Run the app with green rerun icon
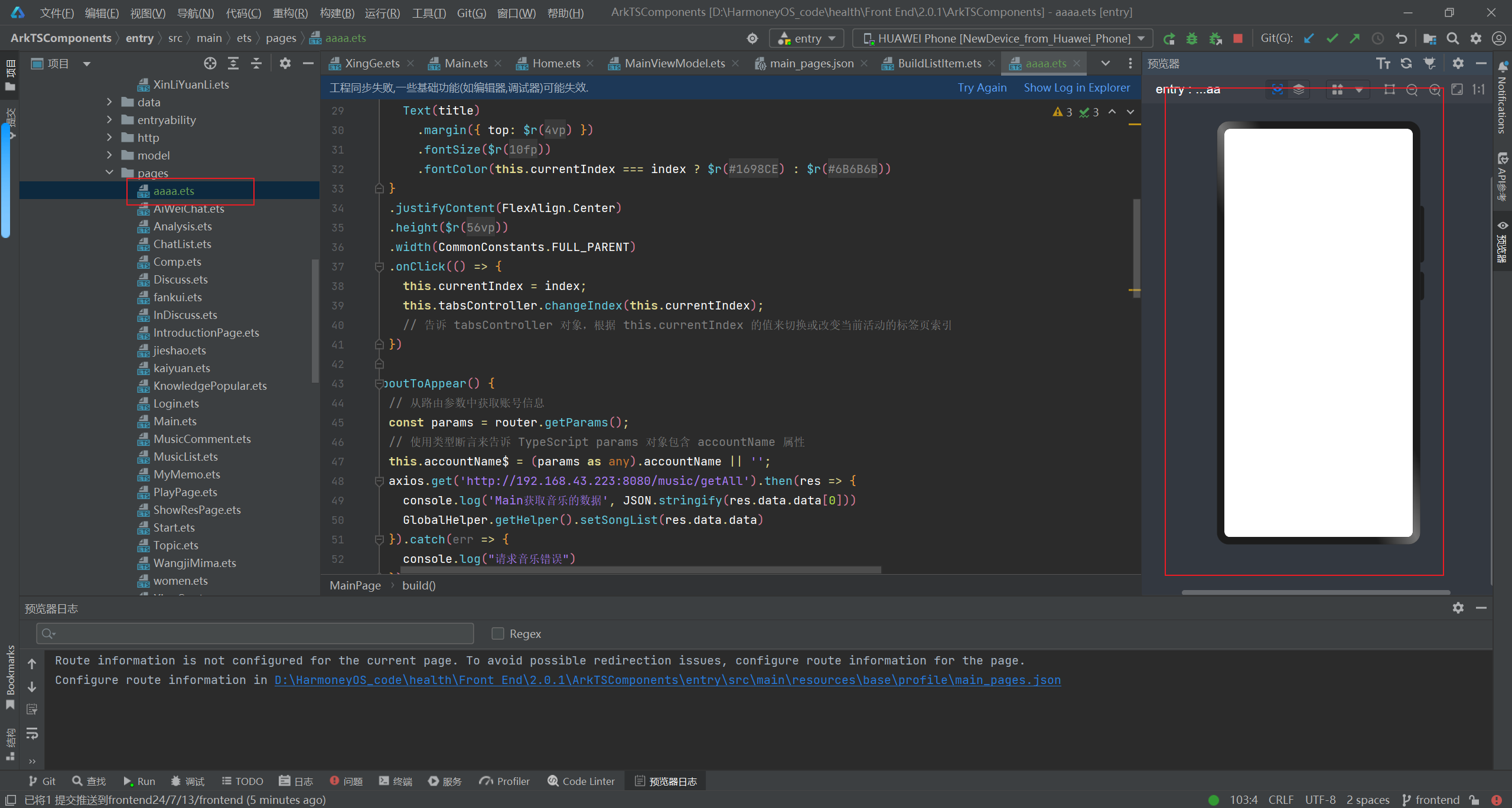 point(1169,38)
